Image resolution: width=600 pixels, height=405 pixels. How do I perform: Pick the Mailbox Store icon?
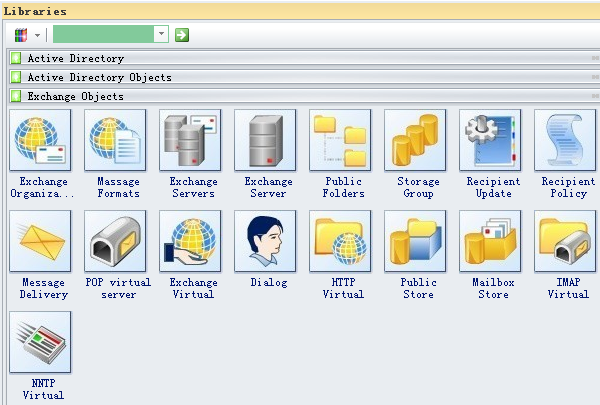tap(493, 241)
